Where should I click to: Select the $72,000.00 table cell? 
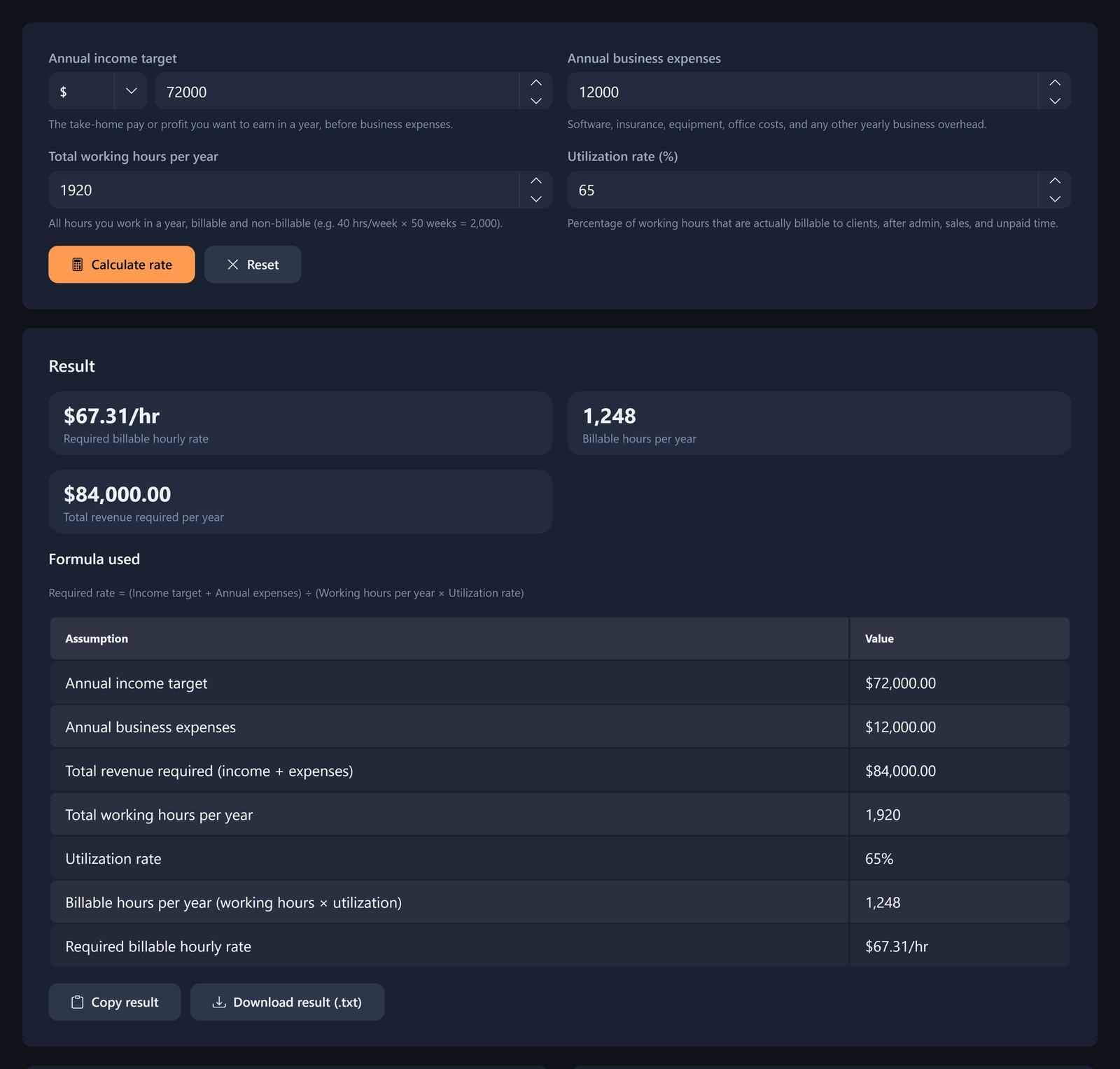[960, 683]
